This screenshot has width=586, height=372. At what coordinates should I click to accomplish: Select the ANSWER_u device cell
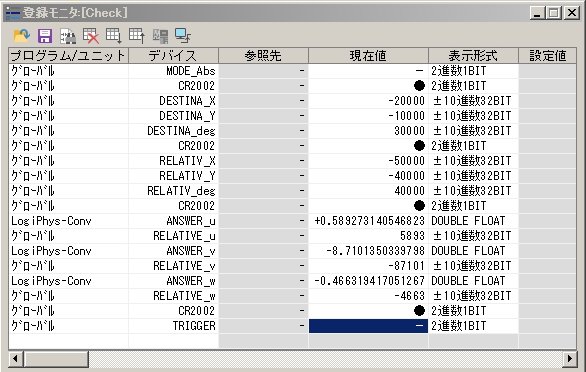click(173, 221)
